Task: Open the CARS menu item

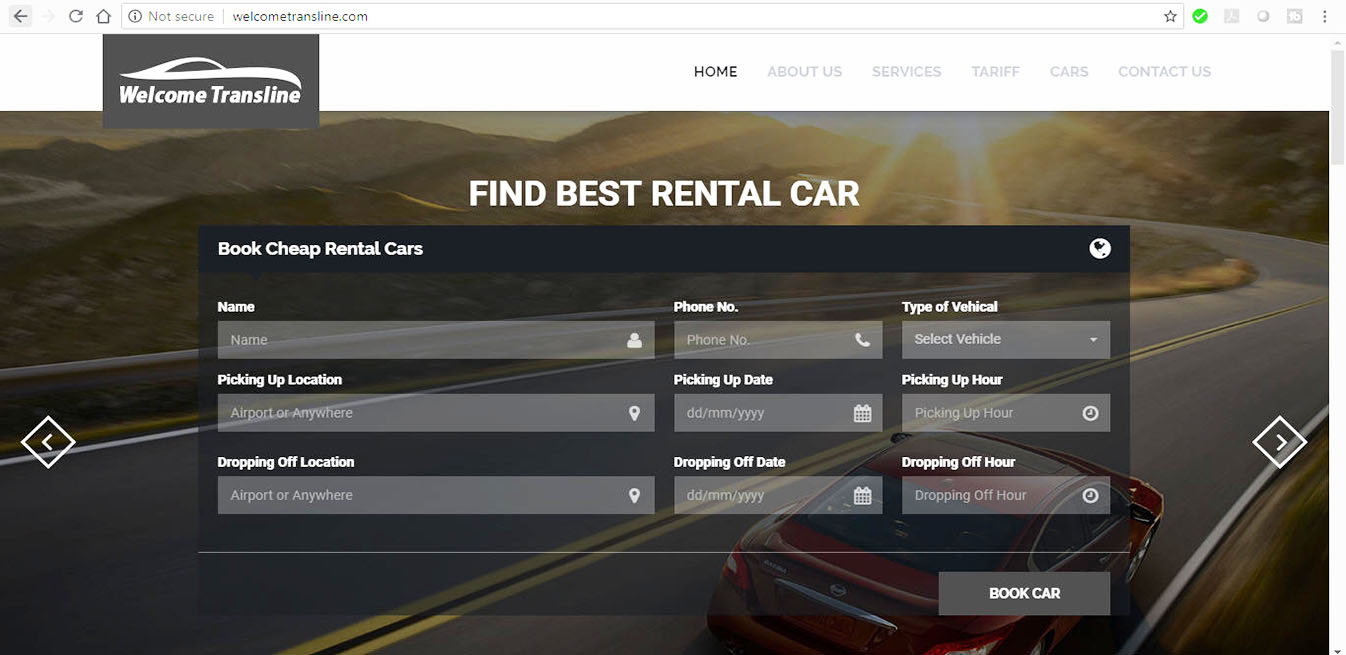Action: (1069, 72)
